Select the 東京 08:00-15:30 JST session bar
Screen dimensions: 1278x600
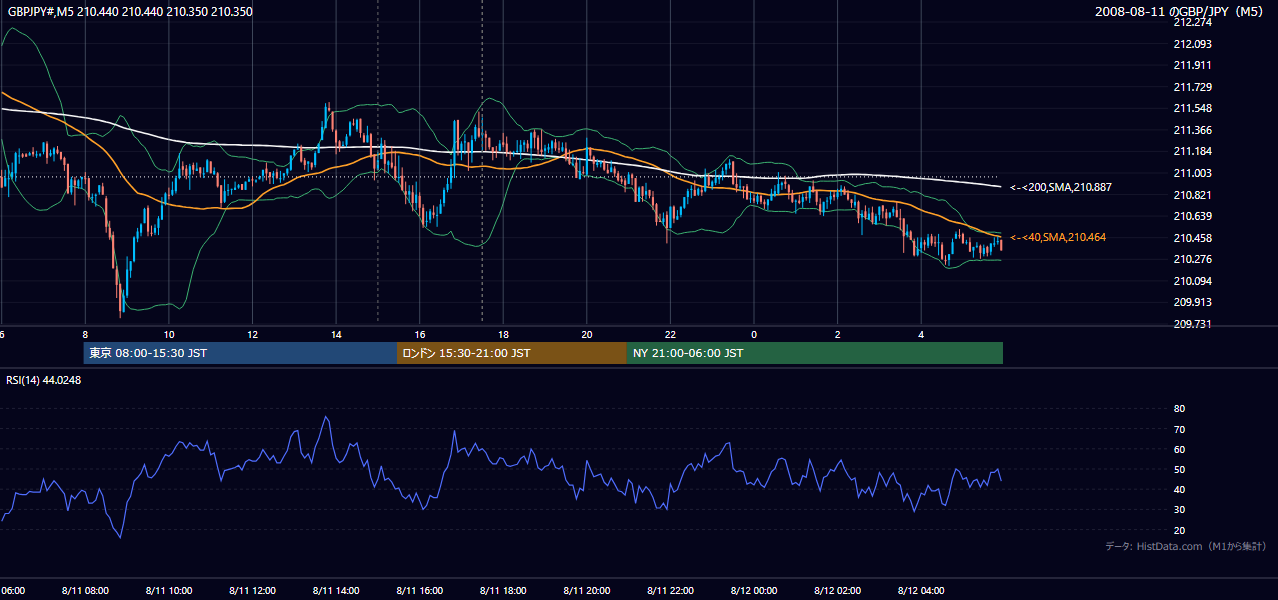(x=240, y=353)
